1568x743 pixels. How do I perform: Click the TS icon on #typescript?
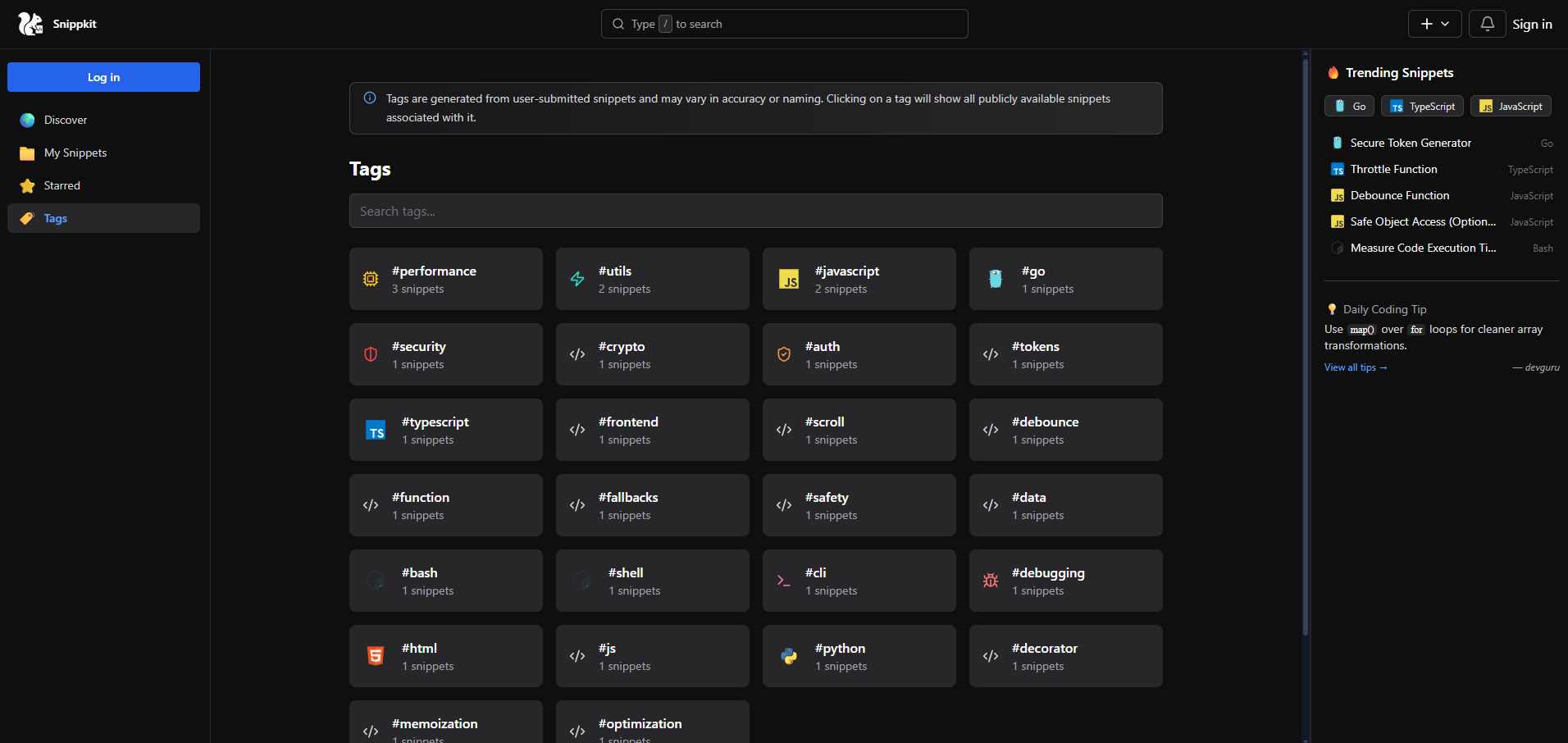pos(376,430)
